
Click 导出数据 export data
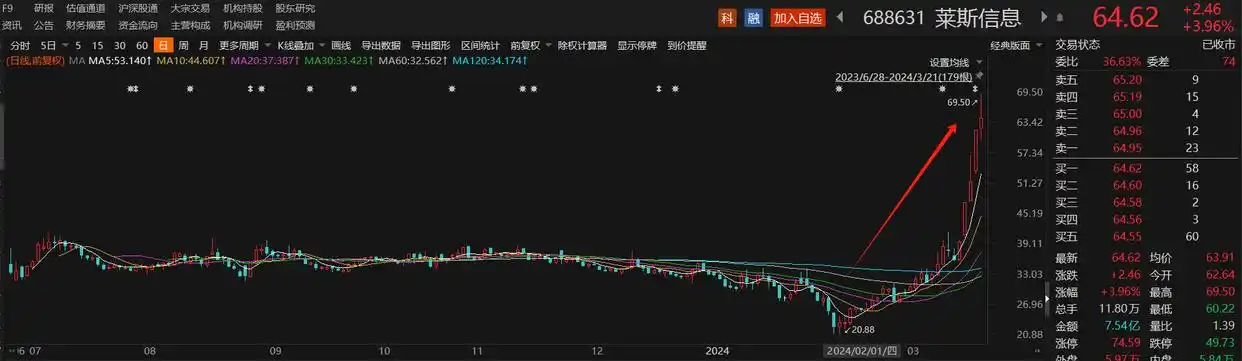pos(380,46)
